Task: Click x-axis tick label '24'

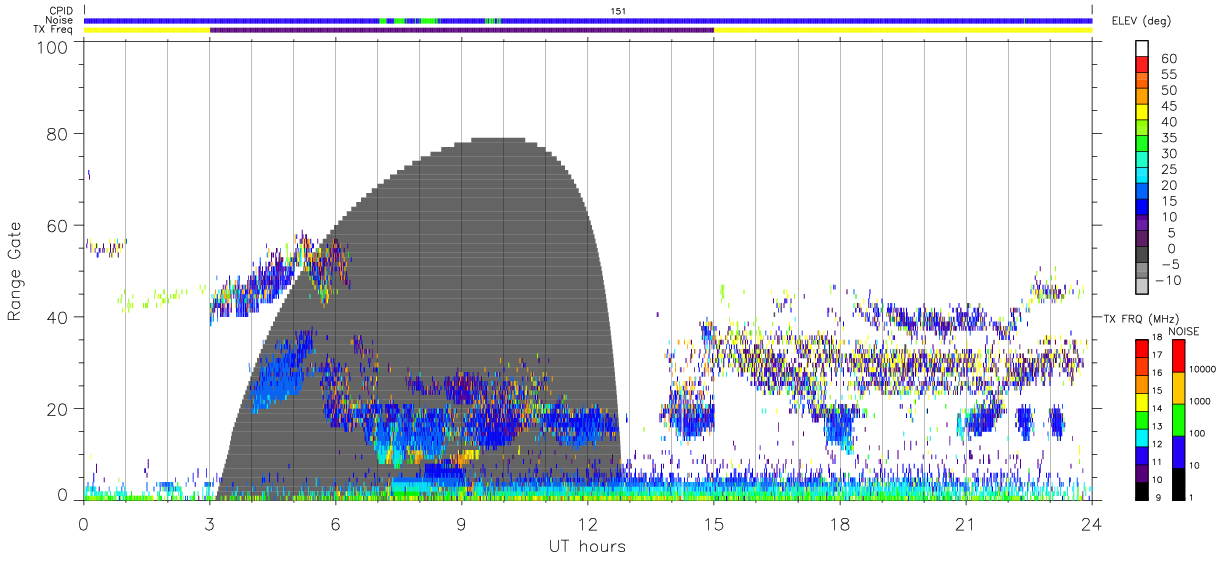Action: pos(1092,523)
